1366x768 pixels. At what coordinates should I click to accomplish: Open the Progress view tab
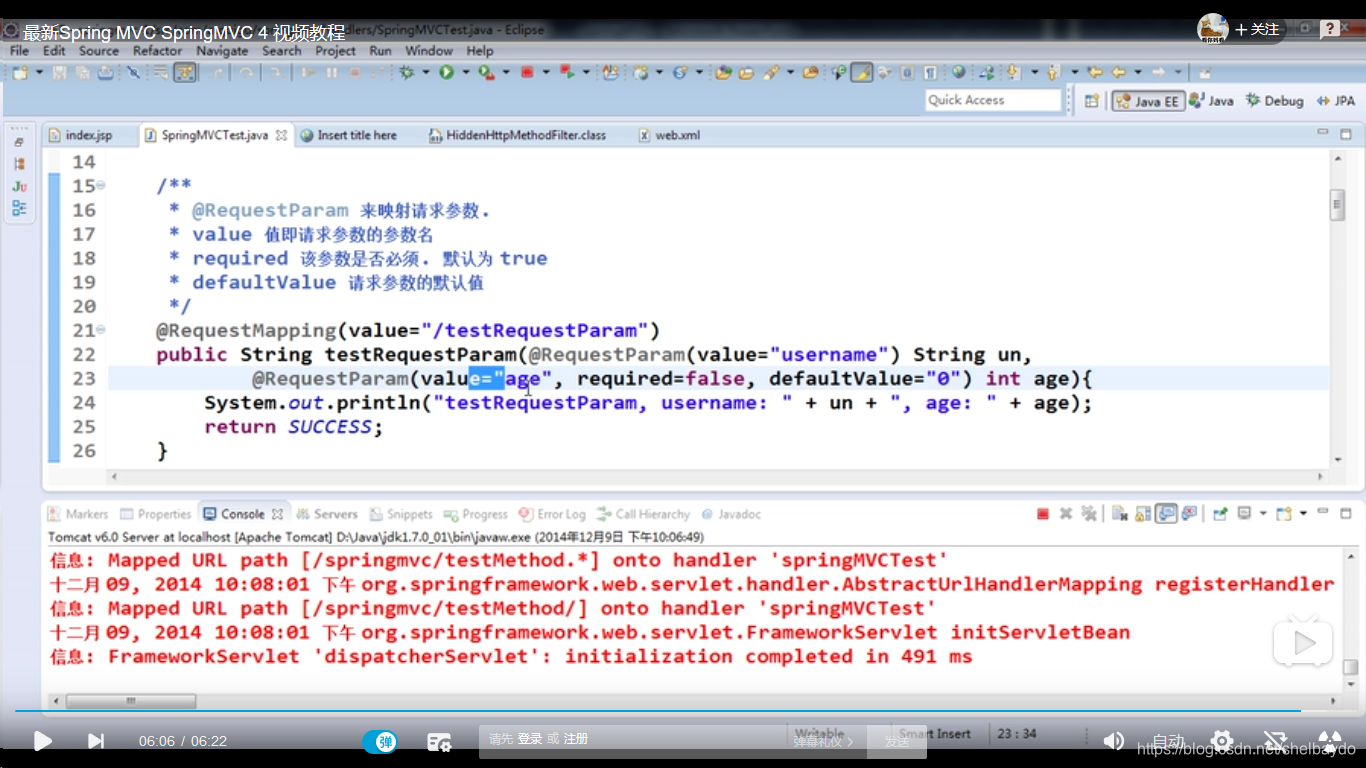[x=476, y=514]
